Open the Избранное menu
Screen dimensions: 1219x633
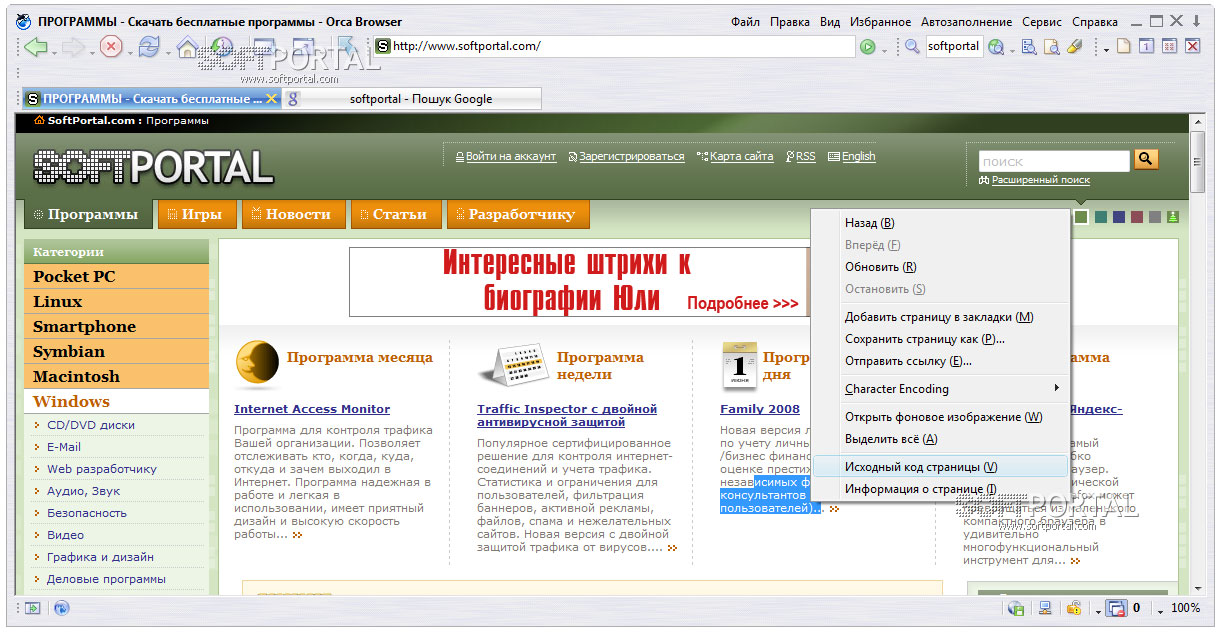[x=880, y=22]
